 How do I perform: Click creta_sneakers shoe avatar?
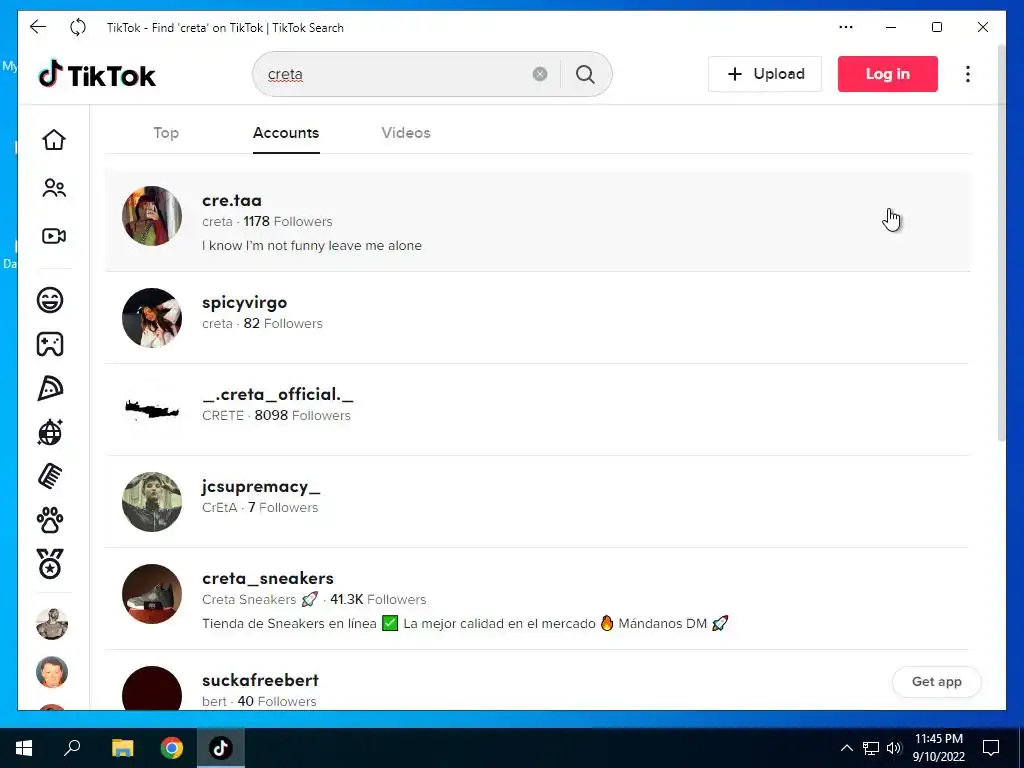click(x=152, y=594)
